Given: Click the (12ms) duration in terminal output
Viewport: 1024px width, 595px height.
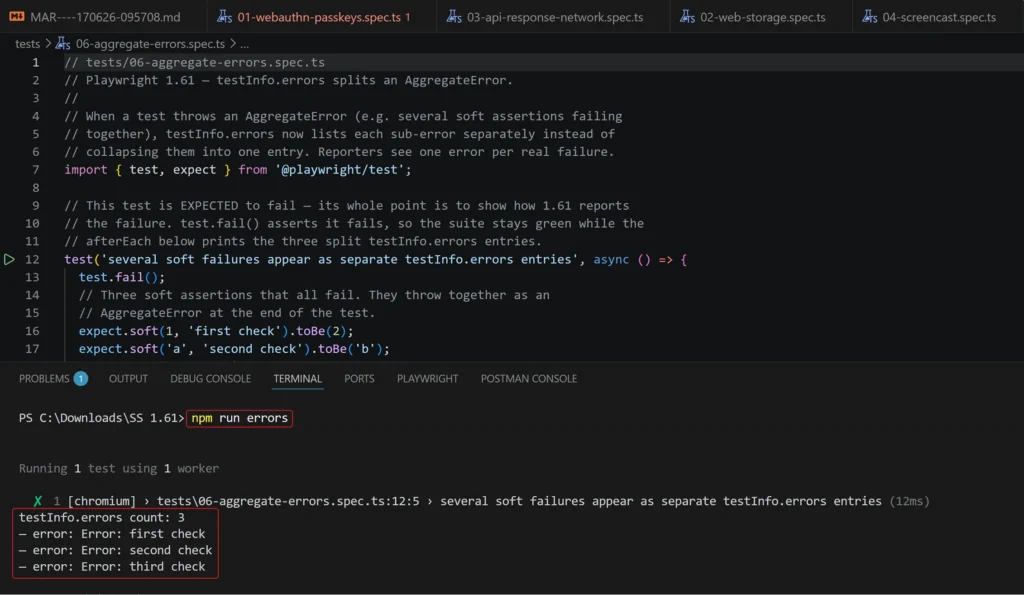Looking at the screenshot, I should pos(910,502).
